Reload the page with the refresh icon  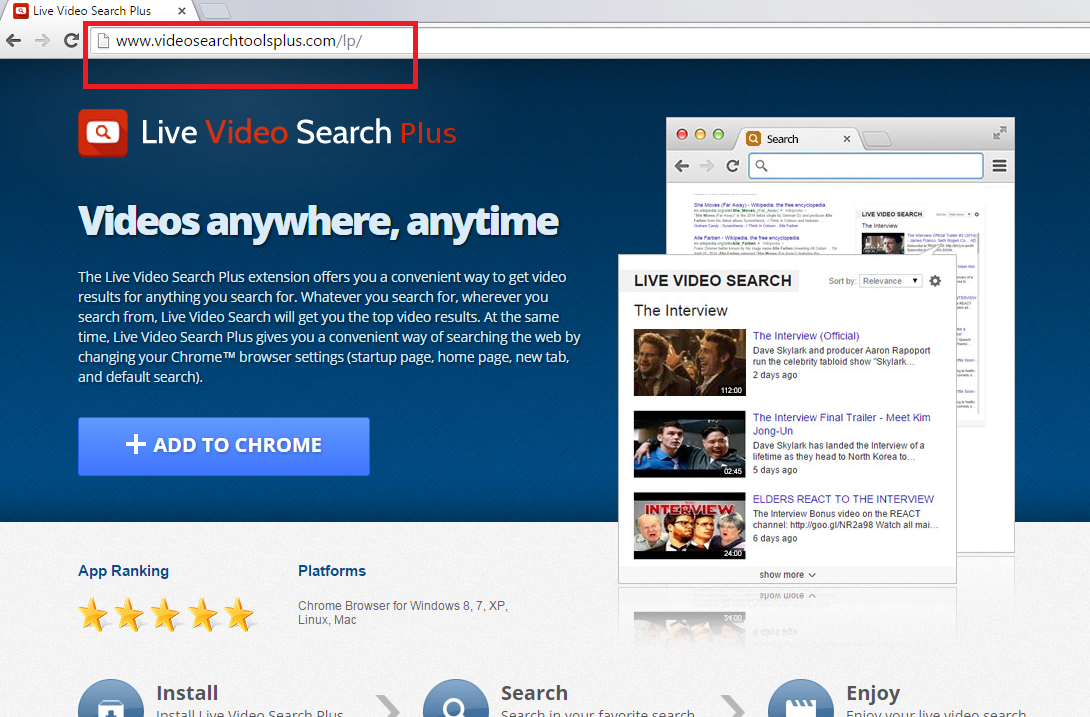[x=71, y=41]
